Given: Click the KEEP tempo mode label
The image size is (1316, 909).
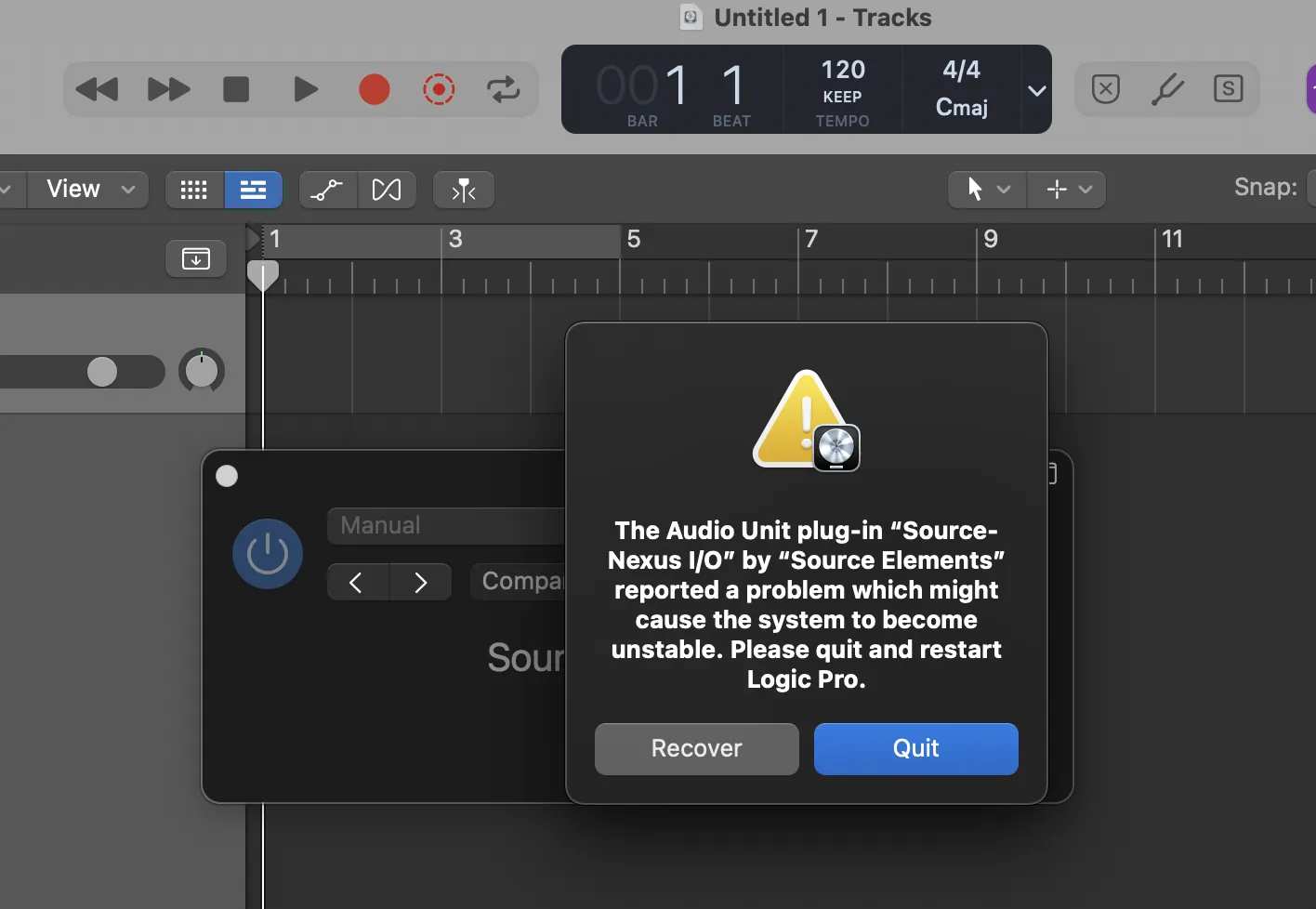Looking at the screenshot, I should tap(843, 97).
